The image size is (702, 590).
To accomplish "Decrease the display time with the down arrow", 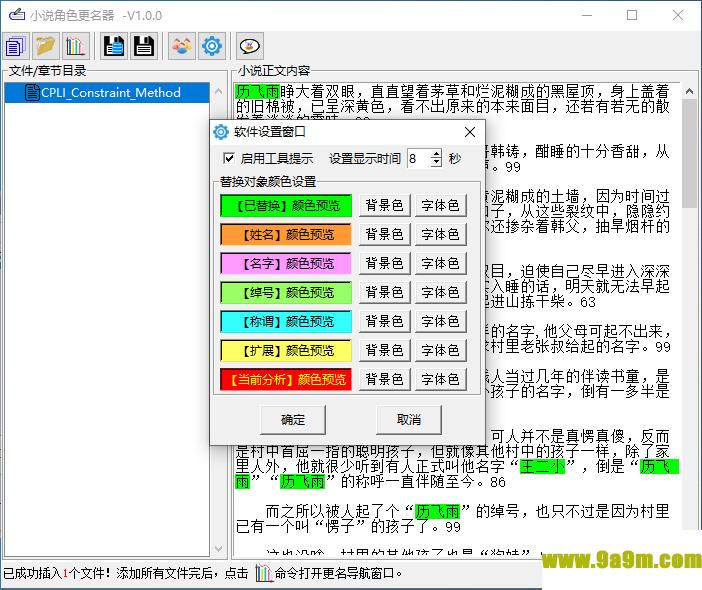I will tap(436, 163).
